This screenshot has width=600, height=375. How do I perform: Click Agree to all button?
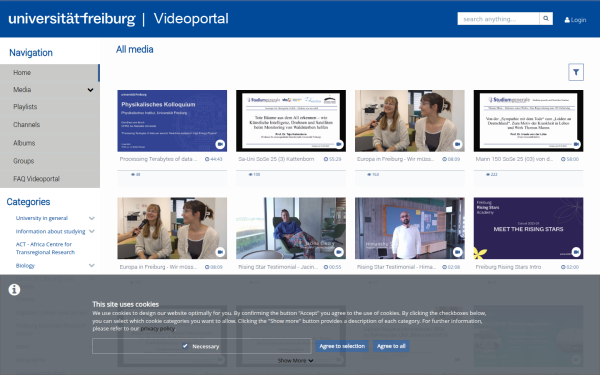pos(391,346)
